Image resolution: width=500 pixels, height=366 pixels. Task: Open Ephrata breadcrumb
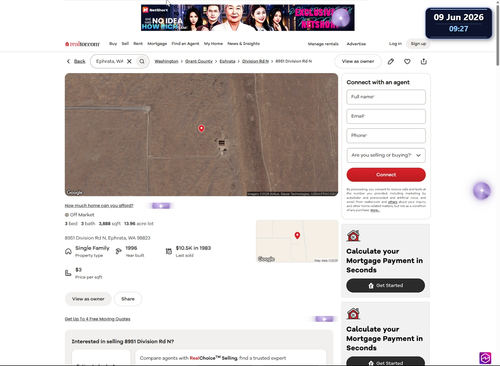227,61
